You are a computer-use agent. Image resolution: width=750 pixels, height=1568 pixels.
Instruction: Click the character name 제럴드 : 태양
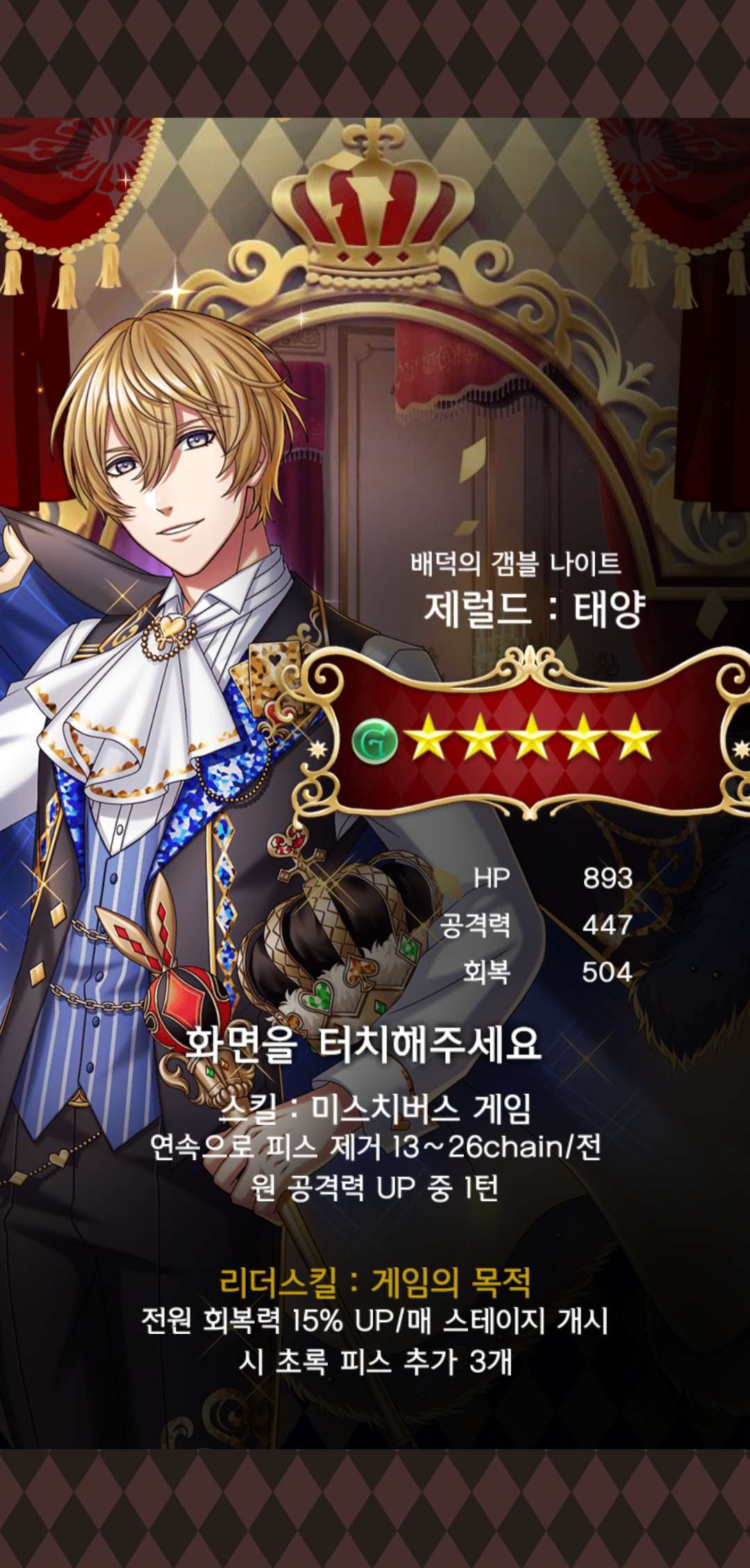(535, 609)
